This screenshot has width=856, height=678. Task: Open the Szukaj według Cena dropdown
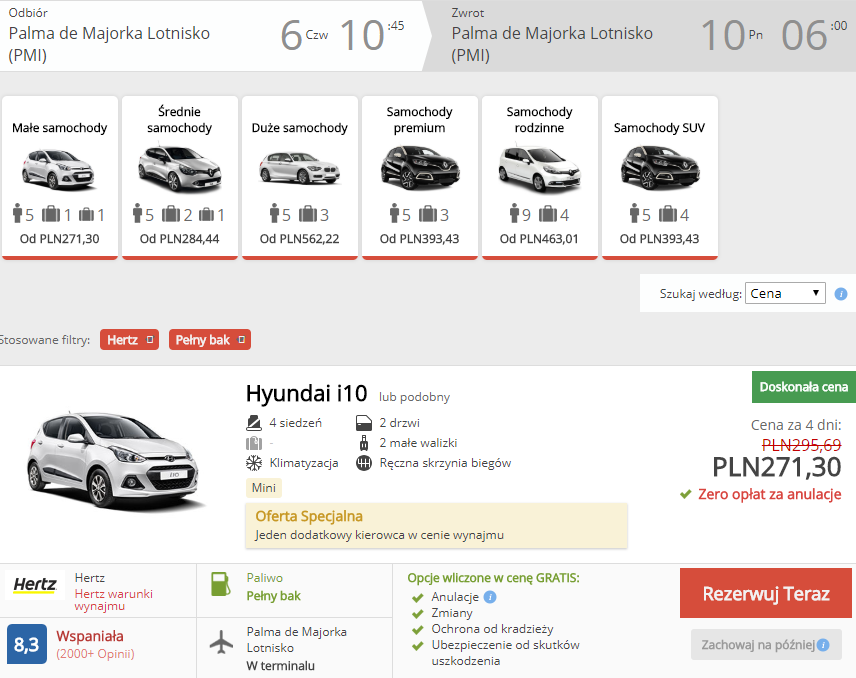785,293
